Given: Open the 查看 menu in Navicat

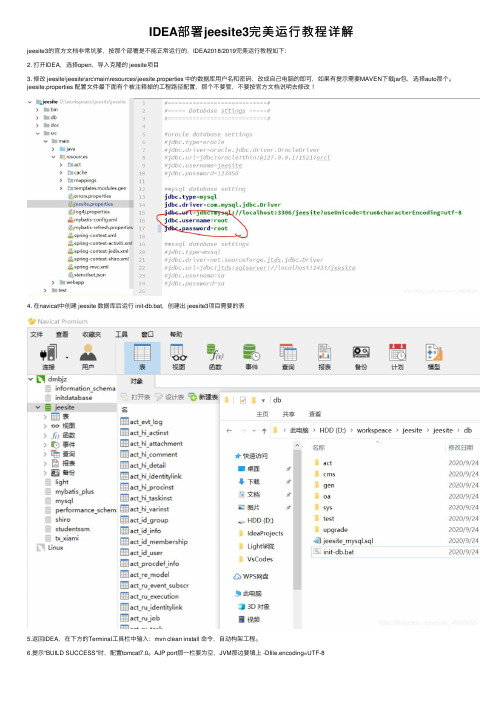Looking at the screenshot, I should (x=62, y=334).
